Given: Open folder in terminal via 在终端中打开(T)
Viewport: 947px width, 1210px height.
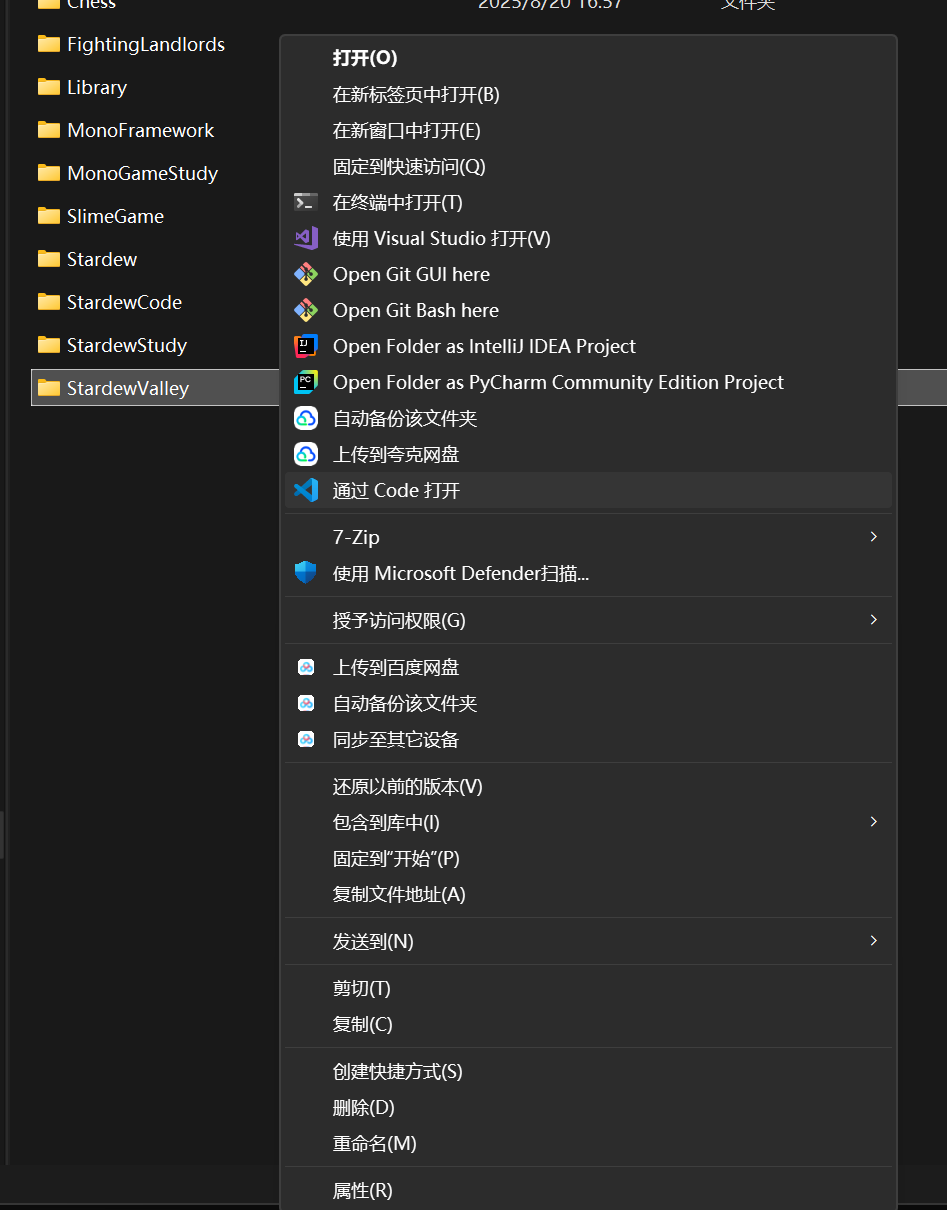Looking at the screenshot, I should (588, 202).
